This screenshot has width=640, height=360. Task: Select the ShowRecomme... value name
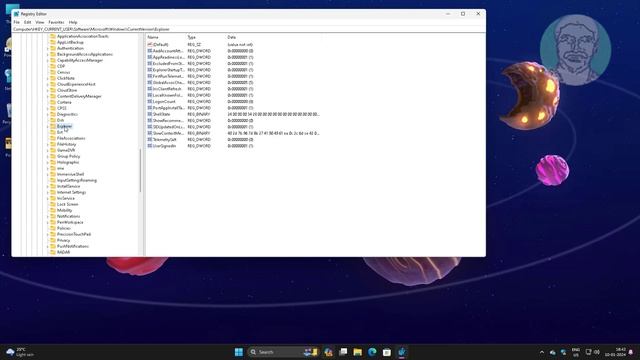[169, 120]
